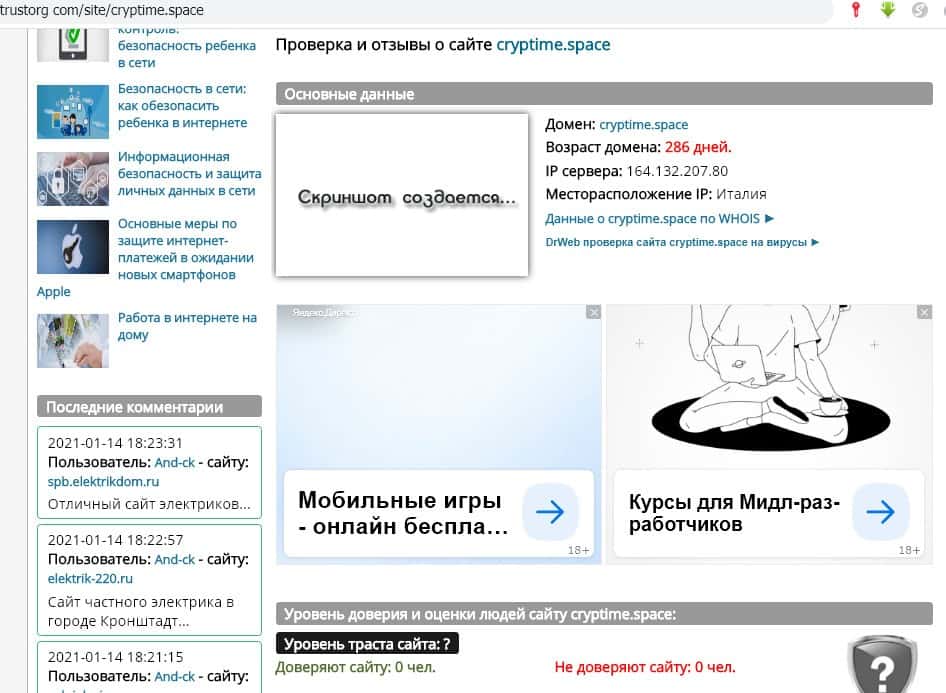Click the browser address bar URL
The width and height of the screenshot is (946, 693).
[103, 10]
